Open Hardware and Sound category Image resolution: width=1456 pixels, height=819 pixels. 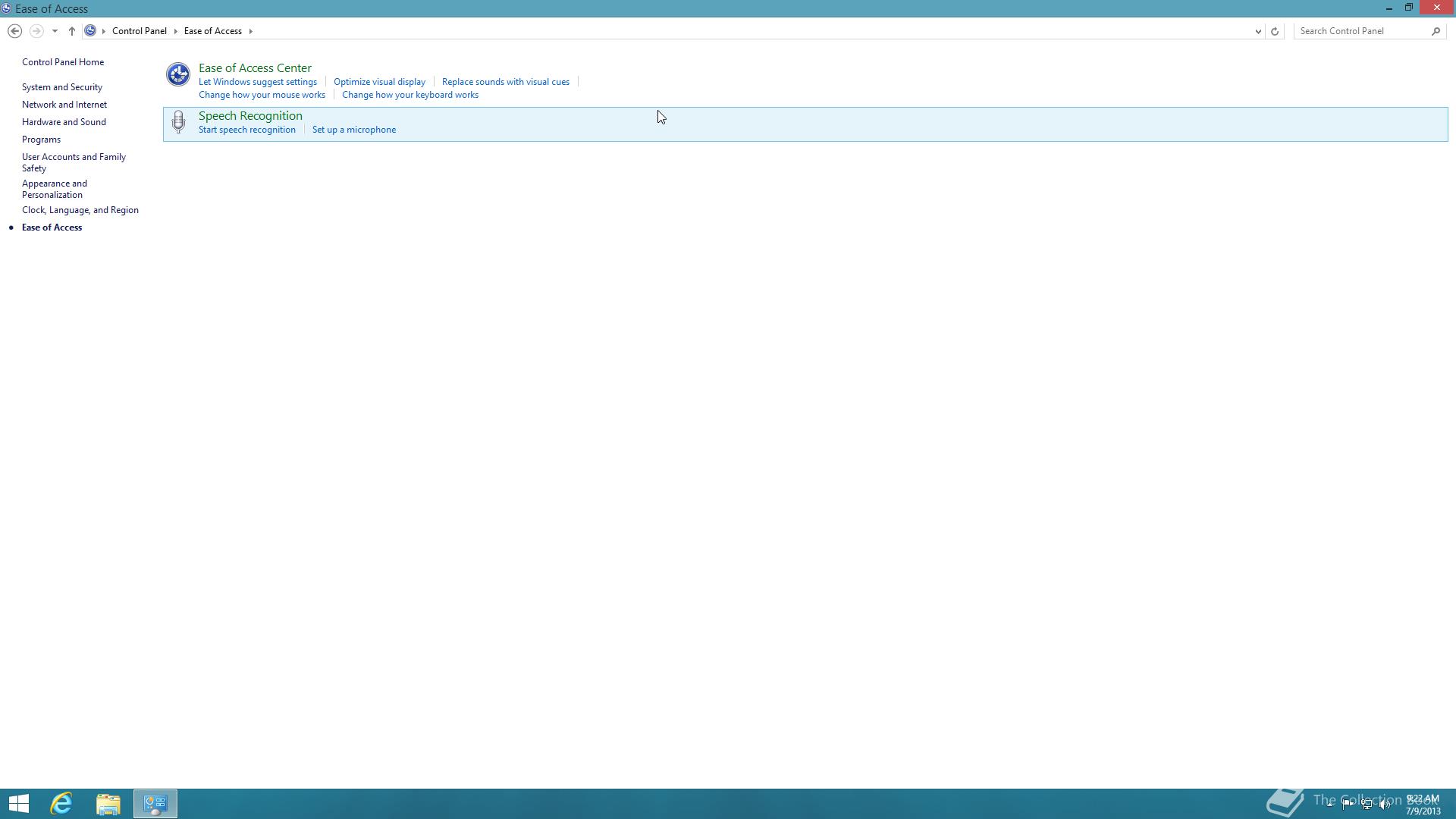(64, 122)
